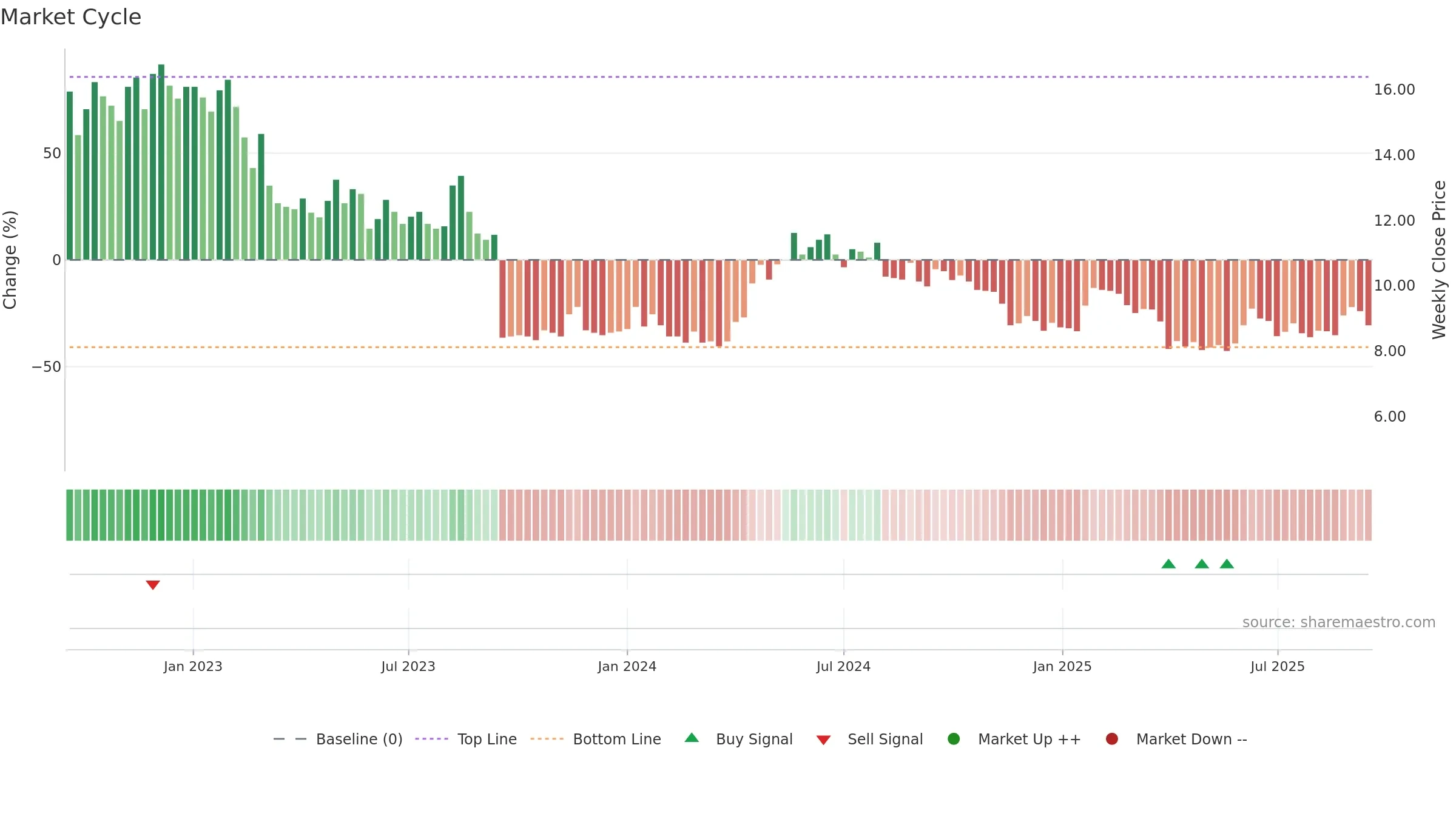Viewport: 1456px width, 819px height.
Task: Click the Jan 2024 axis label
Action: coord(627,666)
